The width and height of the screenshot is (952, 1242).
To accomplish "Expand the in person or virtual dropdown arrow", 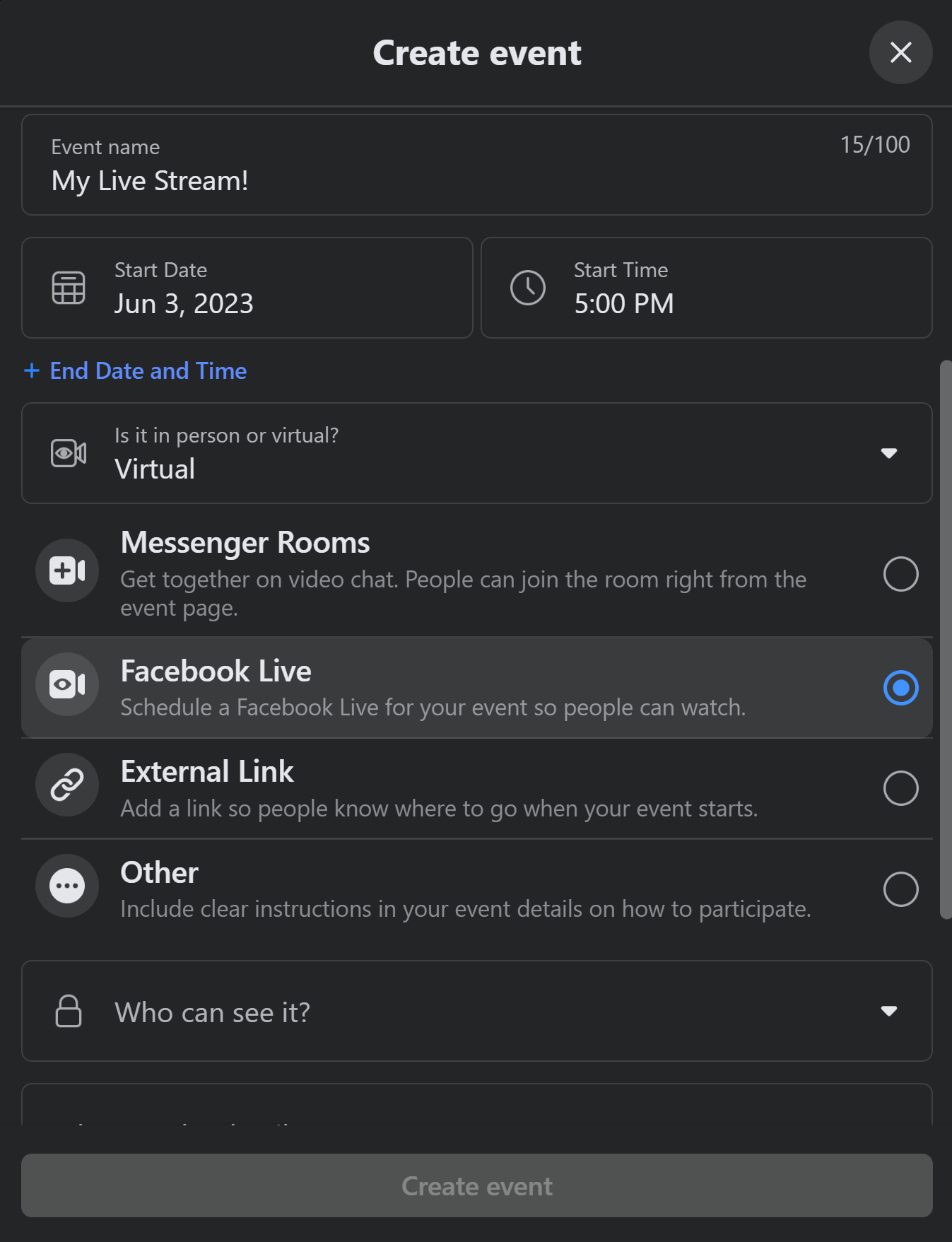I will tap(888, 453).
